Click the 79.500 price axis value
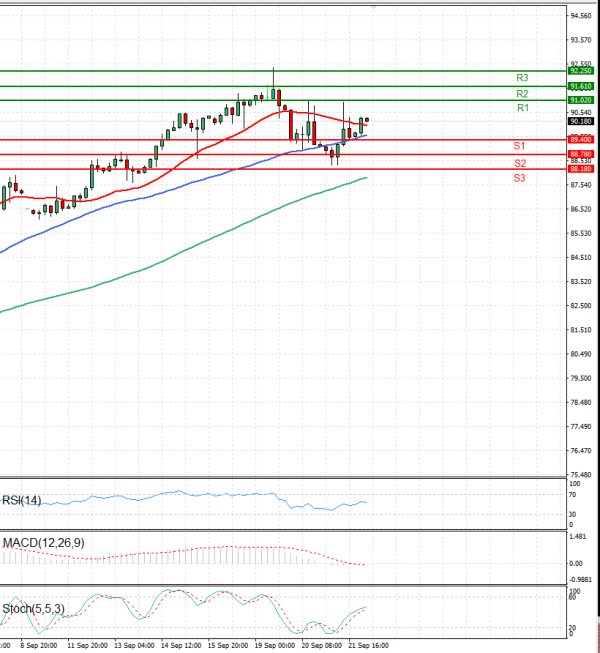 pos(581,378)
